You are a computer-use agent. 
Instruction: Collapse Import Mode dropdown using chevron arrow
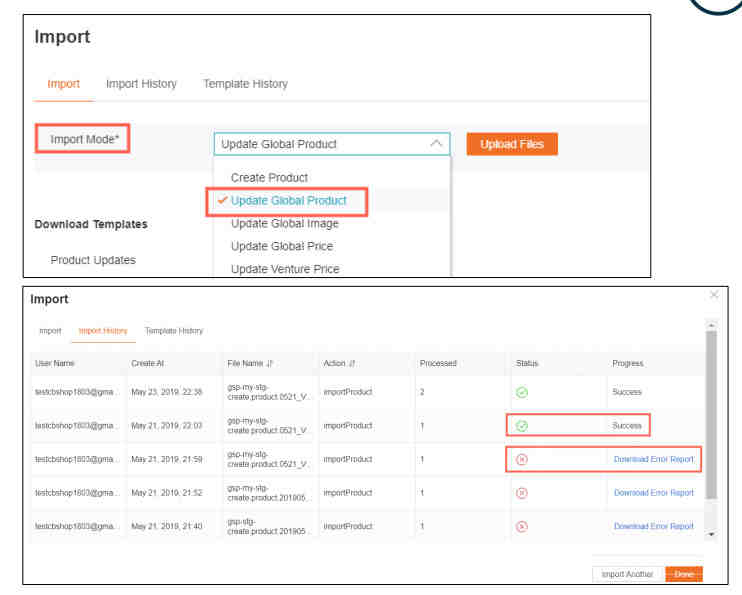(436, 144)
